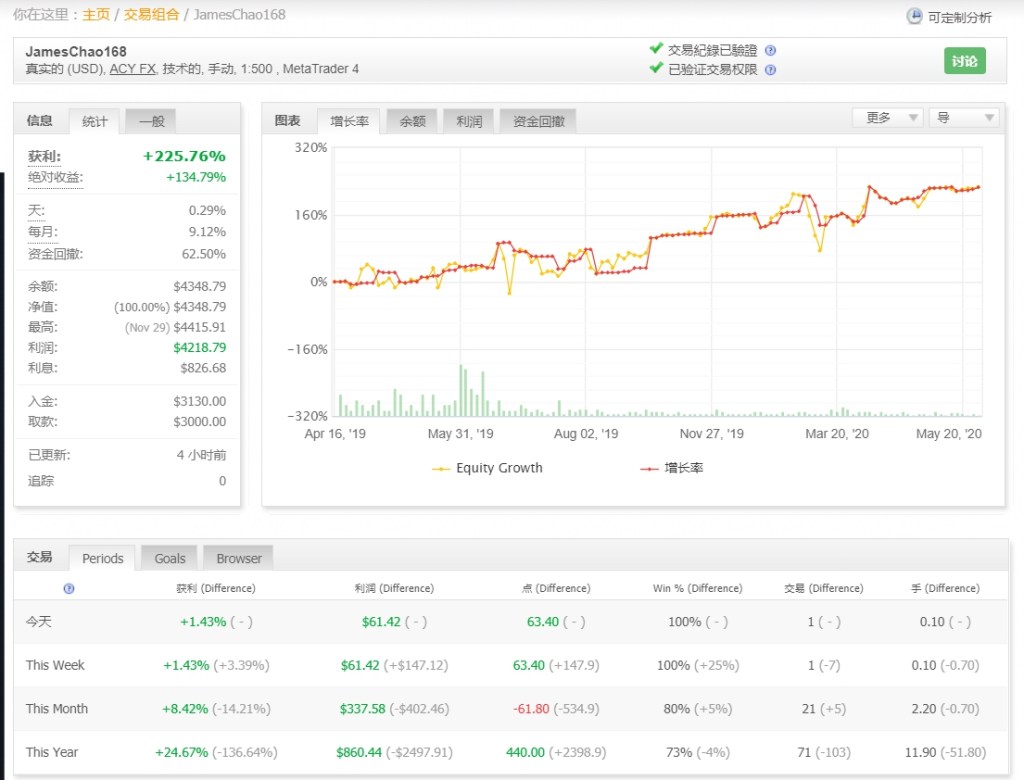The width and height of the screenshot is (1024, 780).
Task: Toggle Equity Growth series in chart legend
Action: (x=487, y=468)
